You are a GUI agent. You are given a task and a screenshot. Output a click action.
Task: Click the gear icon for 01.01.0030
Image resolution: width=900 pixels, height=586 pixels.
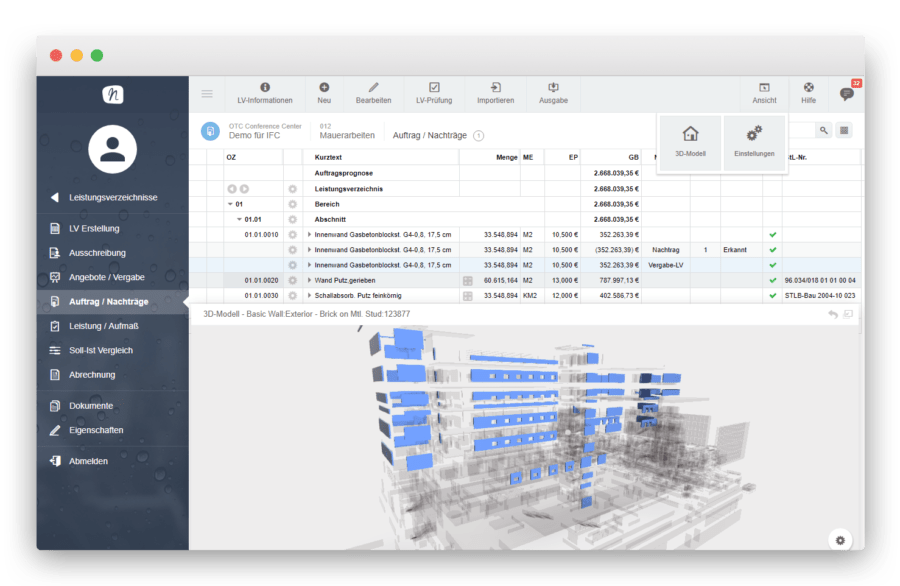pyautogui.click(x=292, y=296)
